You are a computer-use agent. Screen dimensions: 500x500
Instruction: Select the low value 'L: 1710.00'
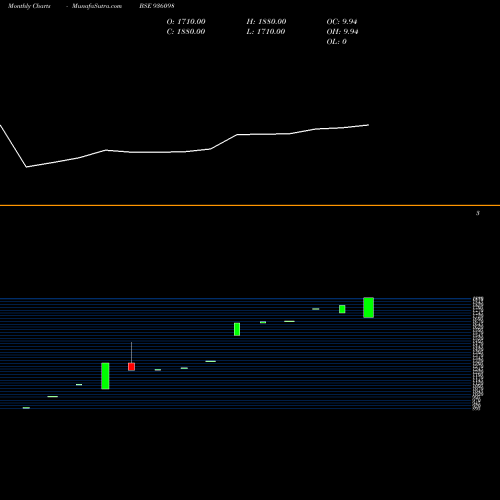(x=266, y=32)
